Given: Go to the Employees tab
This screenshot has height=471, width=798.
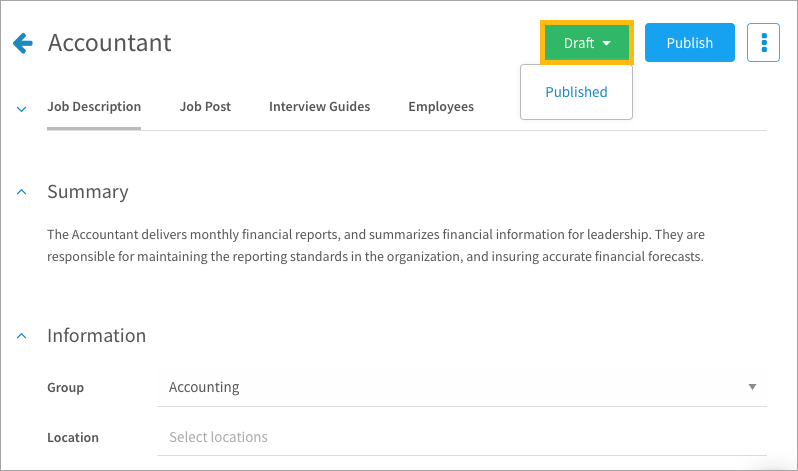Looking at the screenshot, I should (441, 106).
